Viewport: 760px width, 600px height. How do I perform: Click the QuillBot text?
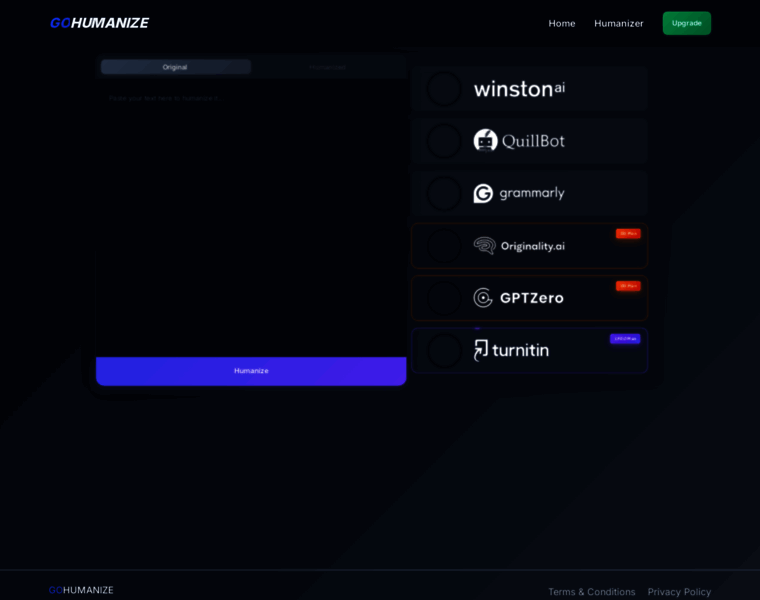533,141
